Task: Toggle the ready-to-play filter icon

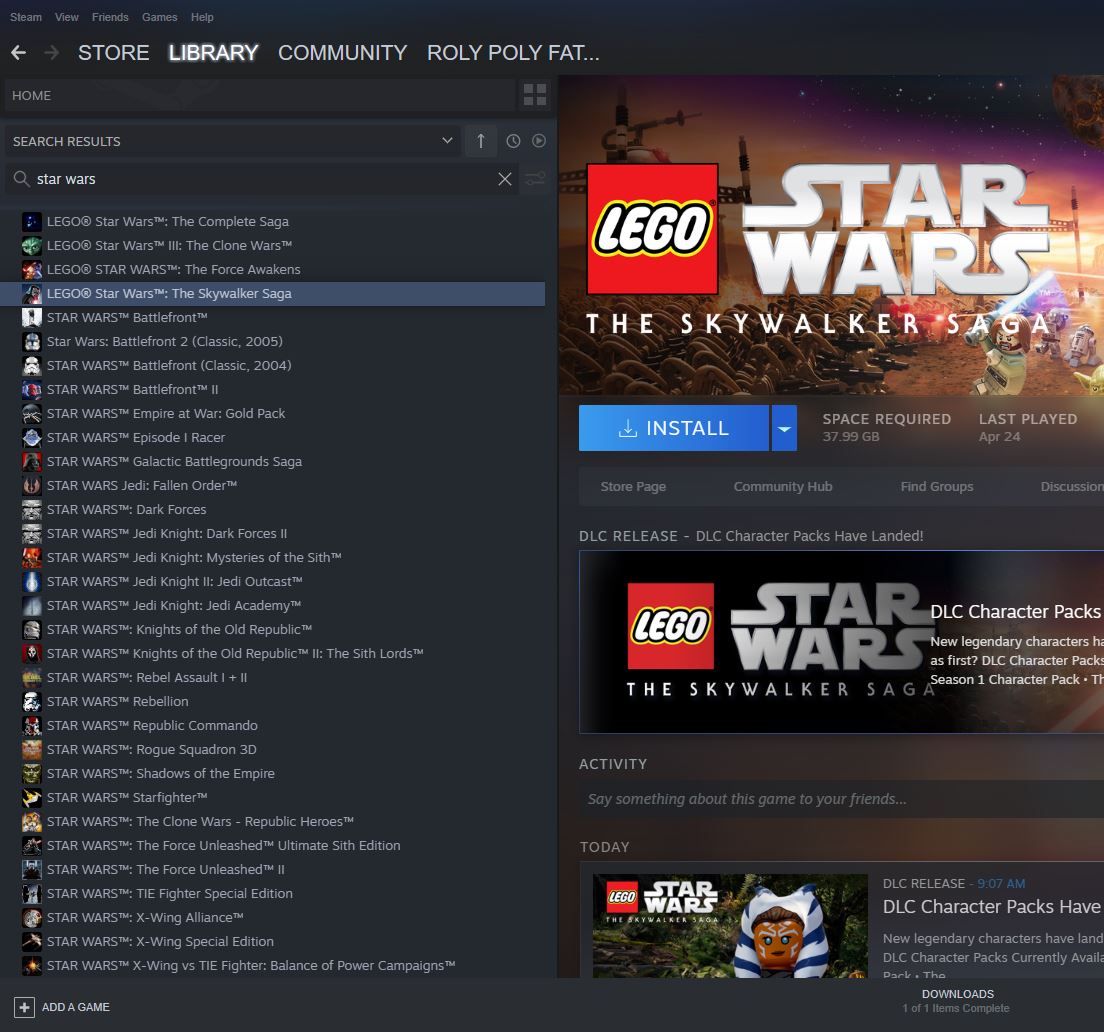Action: 539,141
